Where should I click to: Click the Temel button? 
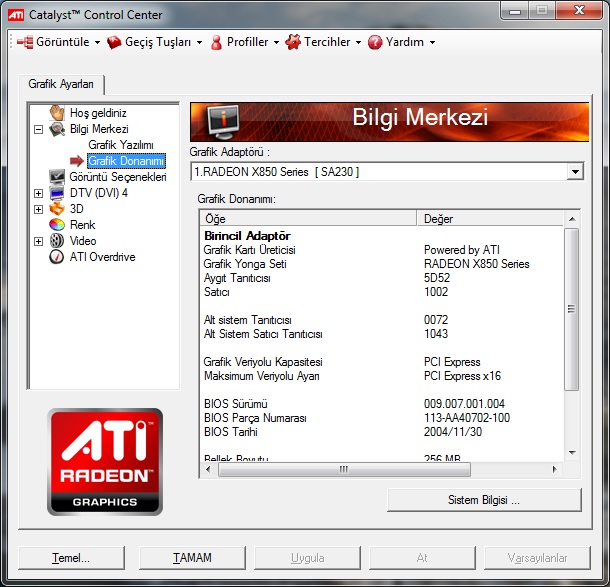pyautogui.click(x=72, y=558)
